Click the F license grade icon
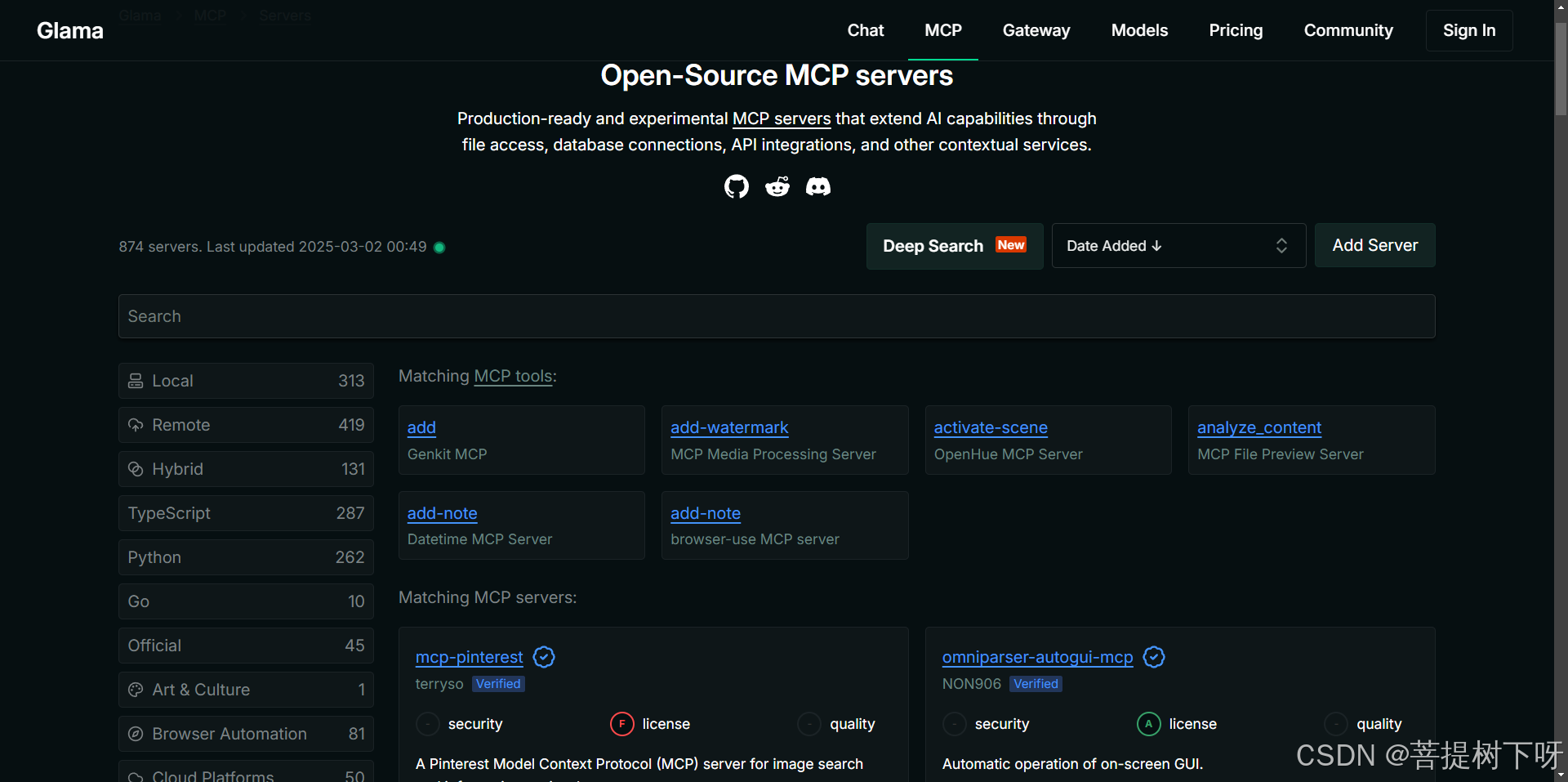1568x782 pixels. pos(622,724)
